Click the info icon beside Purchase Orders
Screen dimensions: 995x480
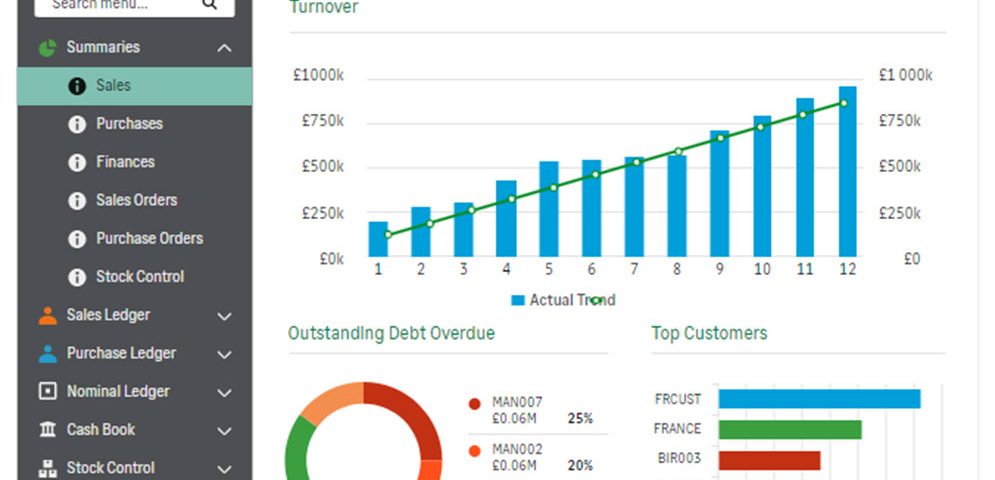77,239
